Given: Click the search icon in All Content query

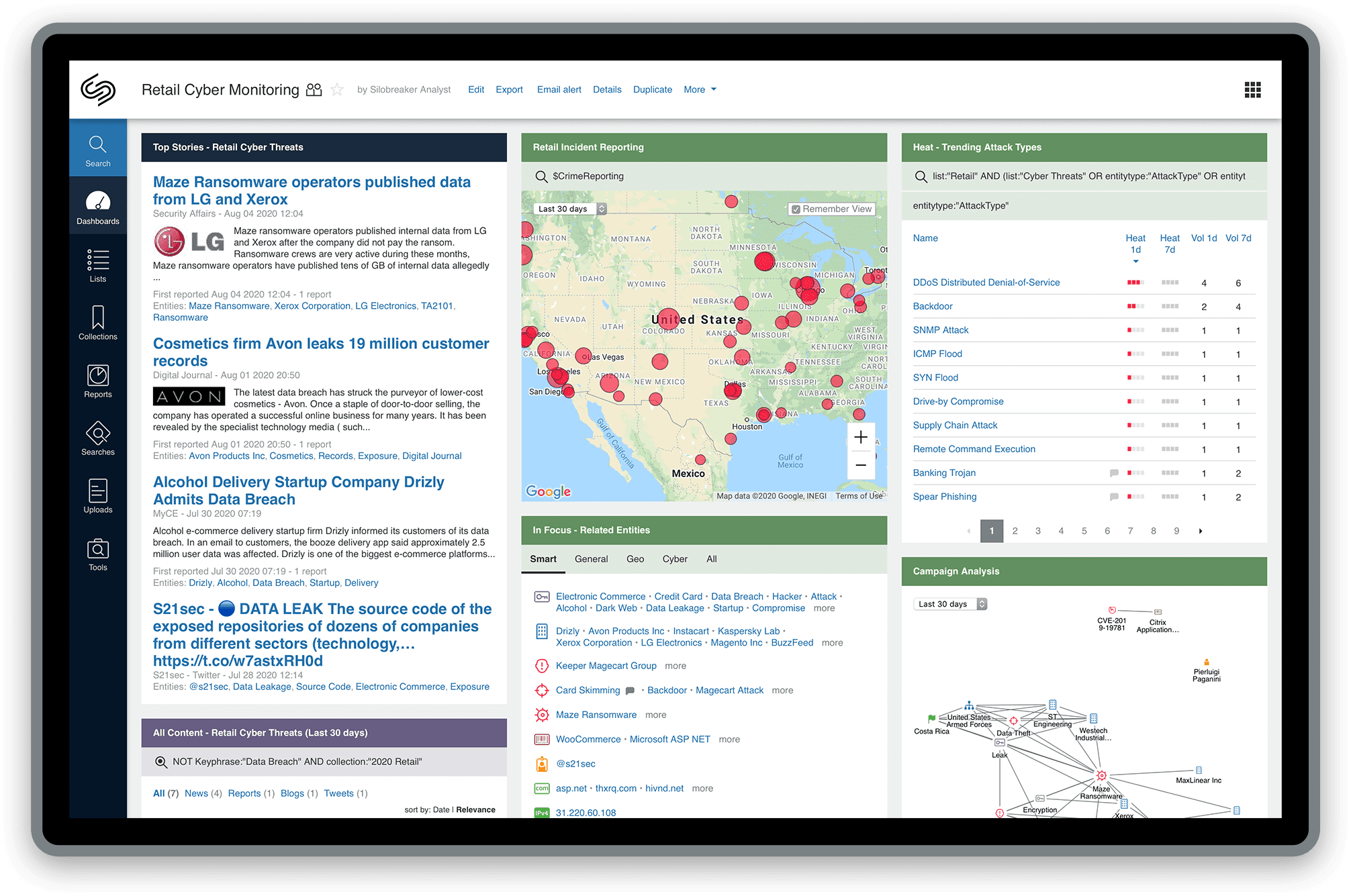Looking at the screenshot, I should coord(161,762).
